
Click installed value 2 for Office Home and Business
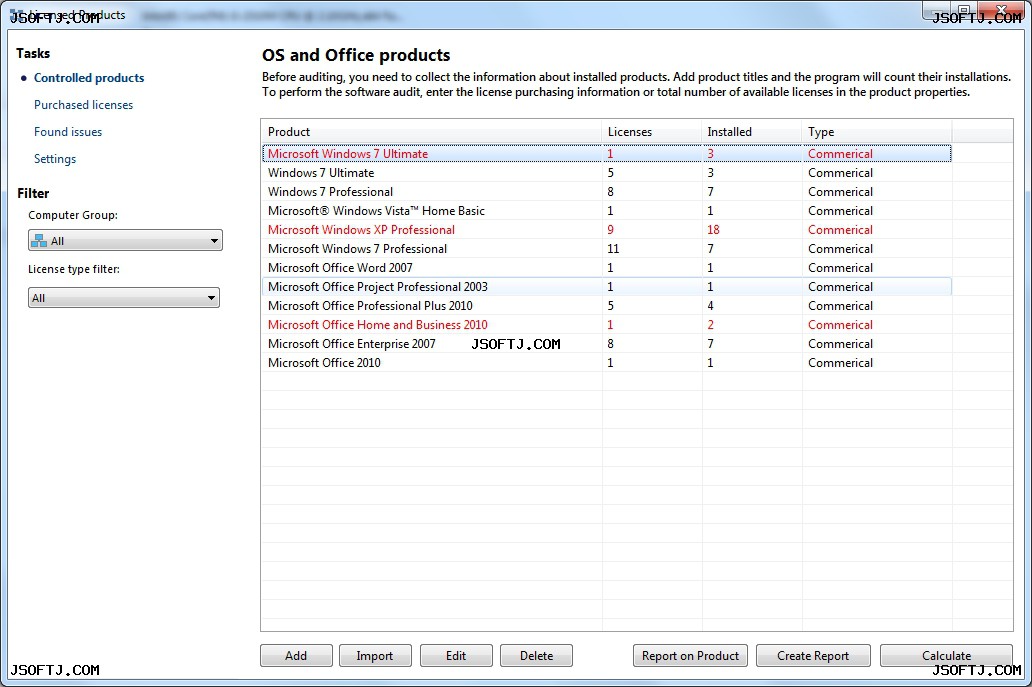710,325
